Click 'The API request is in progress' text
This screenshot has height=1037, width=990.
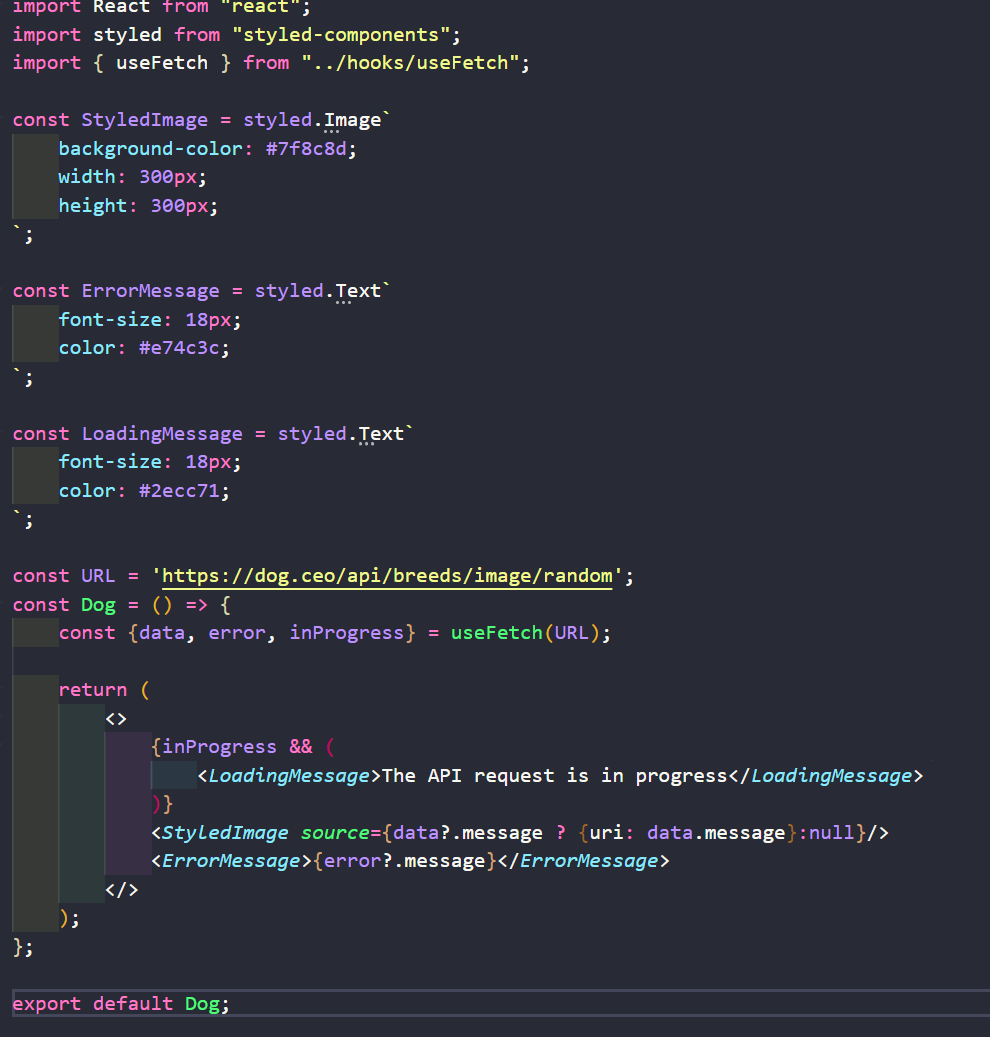pos(555,776)
